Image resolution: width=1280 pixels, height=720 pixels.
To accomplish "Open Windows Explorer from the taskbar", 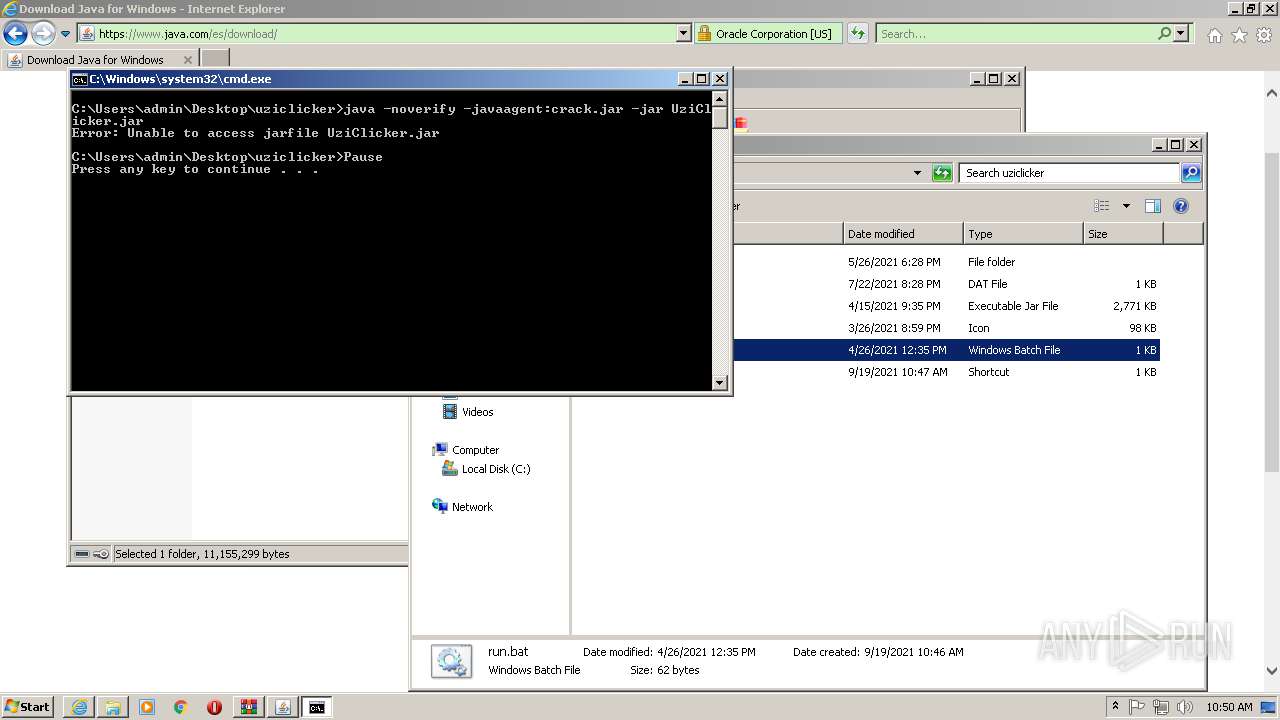I will (x=113, y=707).
